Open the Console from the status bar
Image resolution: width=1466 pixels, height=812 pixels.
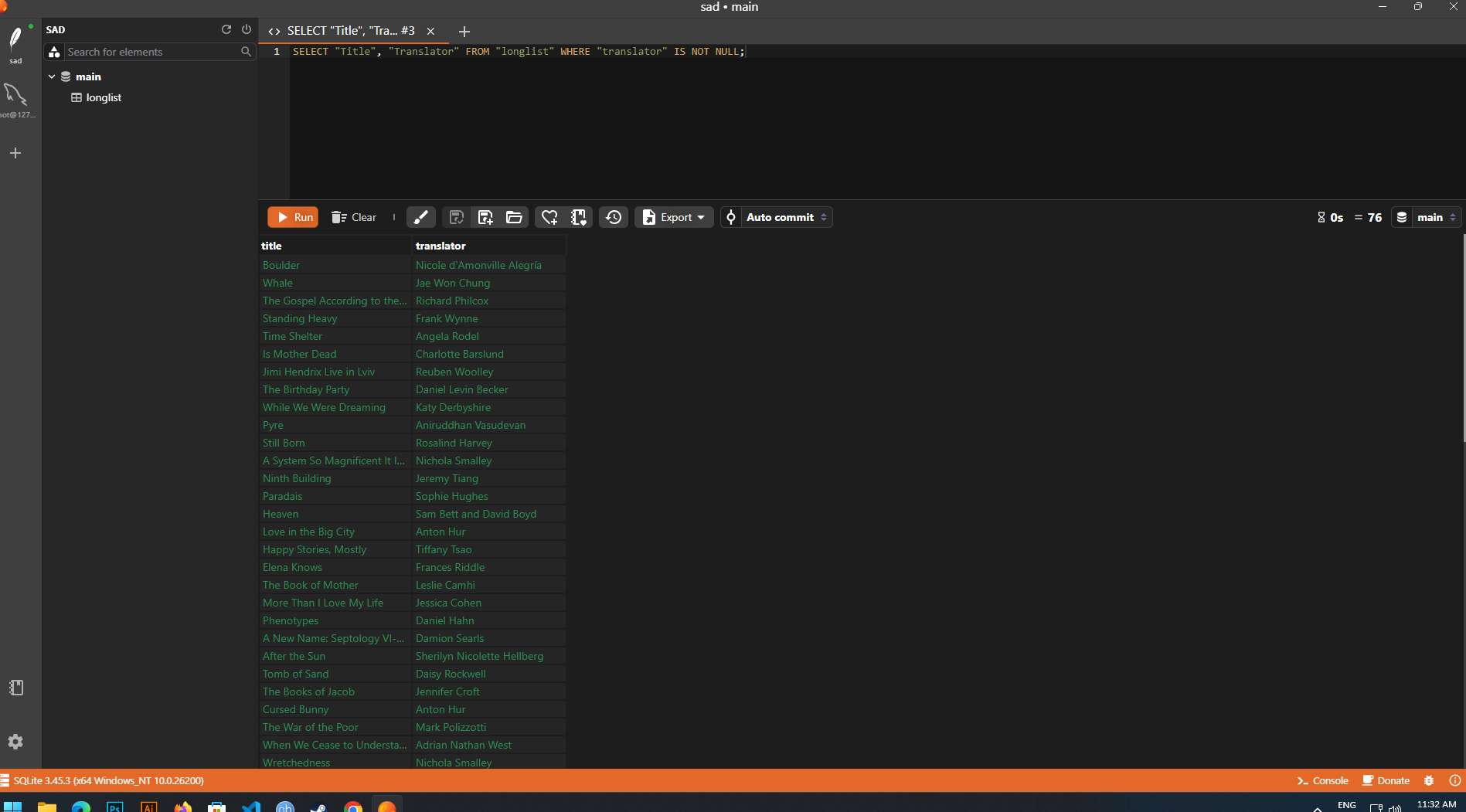tap(1322, 780)
